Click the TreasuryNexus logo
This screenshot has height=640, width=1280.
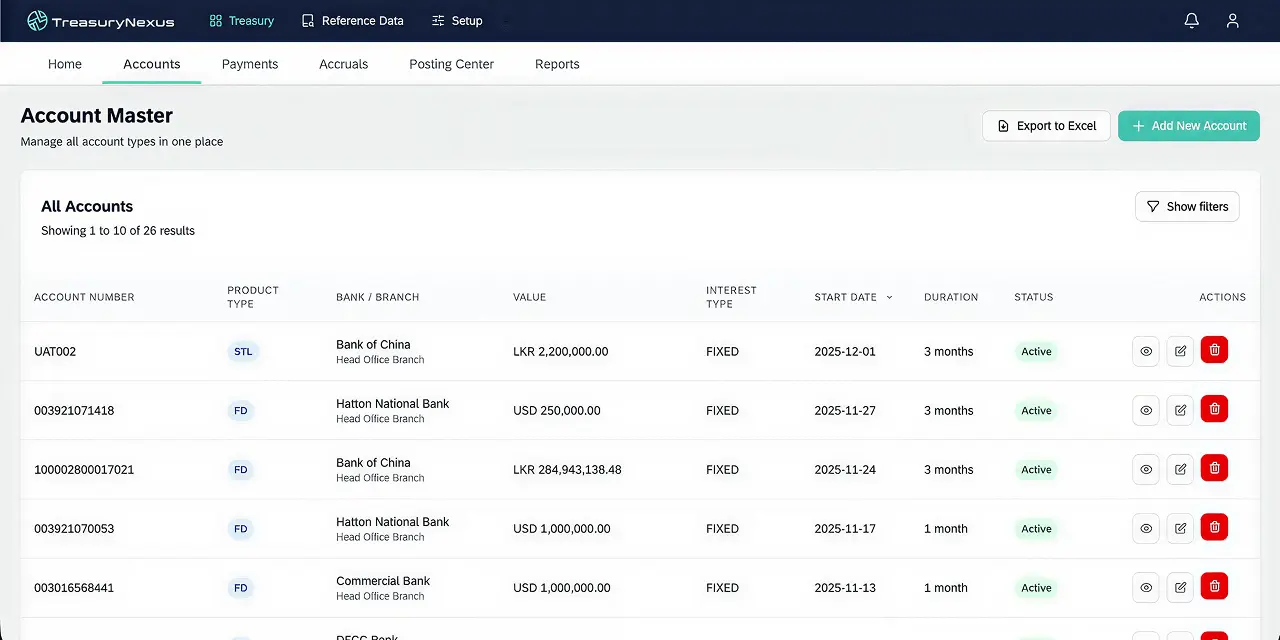(100, 20)
